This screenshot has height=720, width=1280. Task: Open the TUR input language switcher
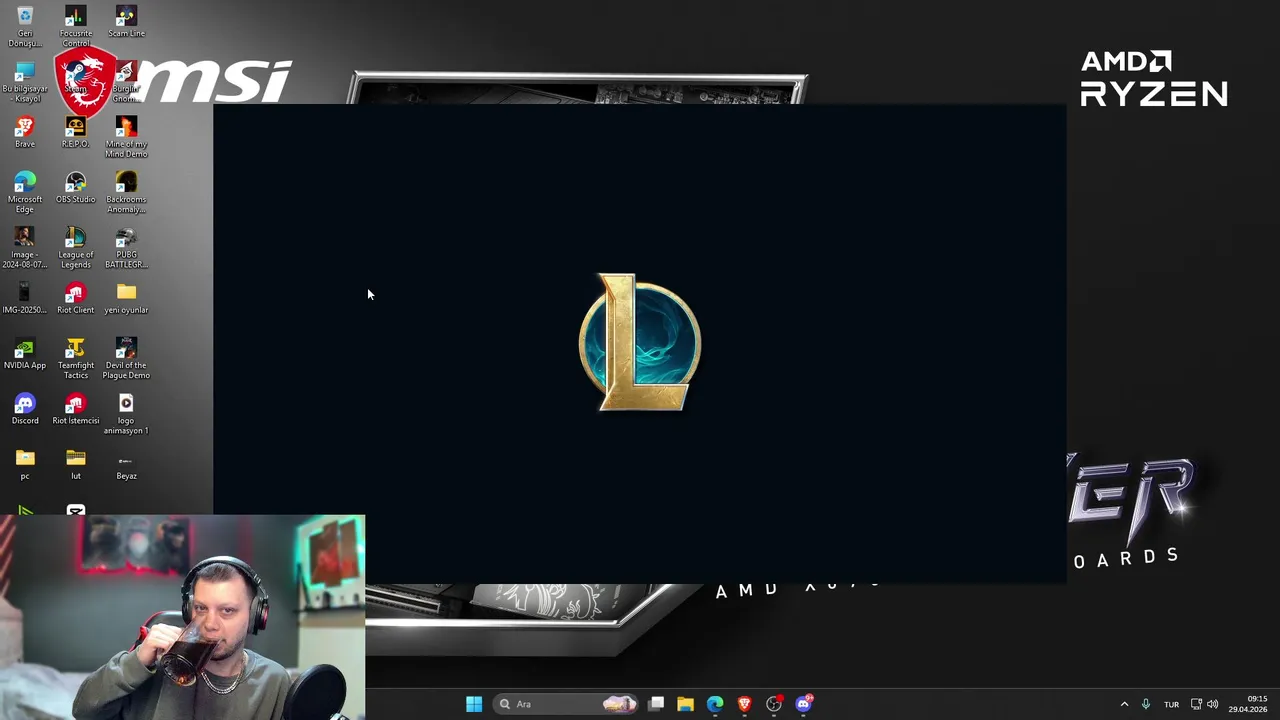tap(1171, 704)
